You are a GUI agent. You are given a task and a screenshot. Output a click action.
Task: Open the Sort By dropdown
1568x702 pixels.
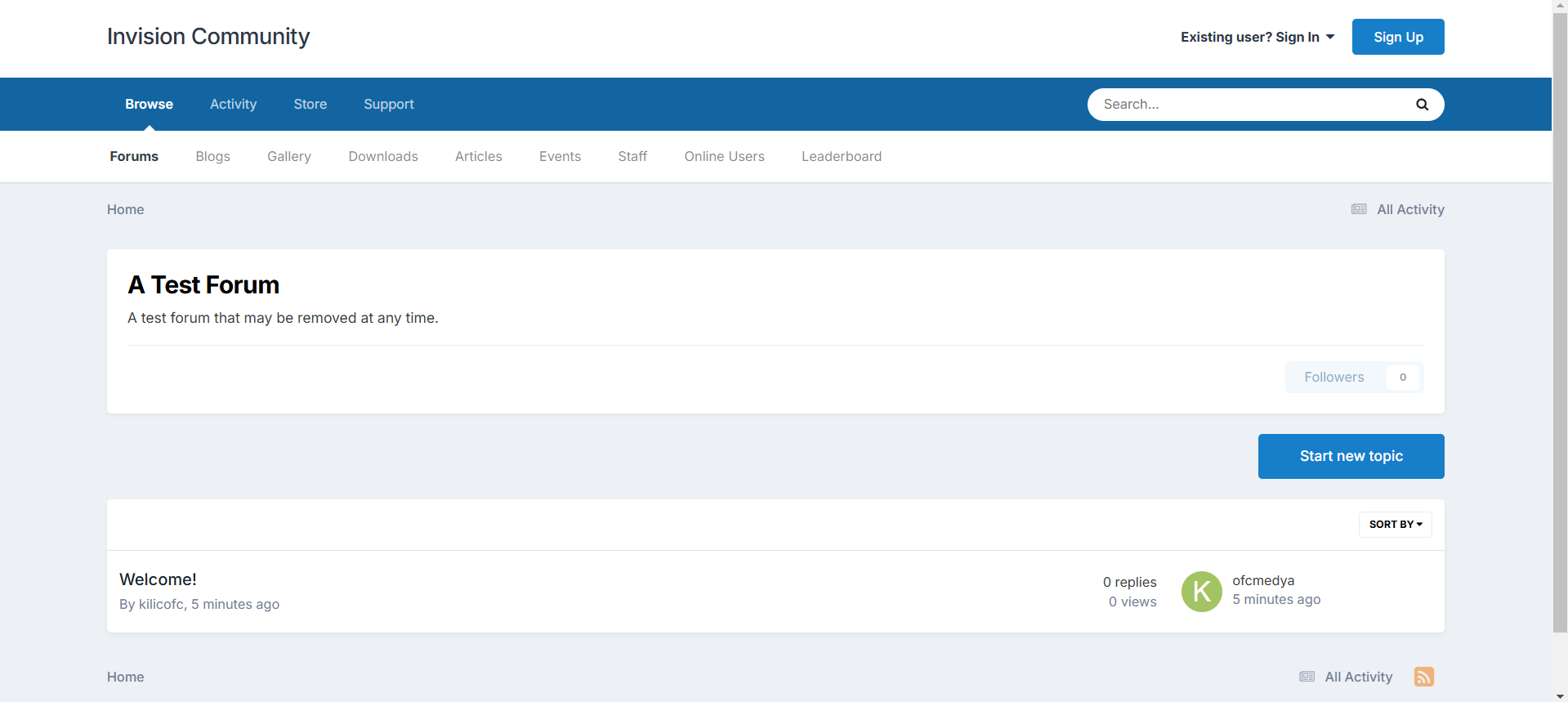tap(1396, 525)
